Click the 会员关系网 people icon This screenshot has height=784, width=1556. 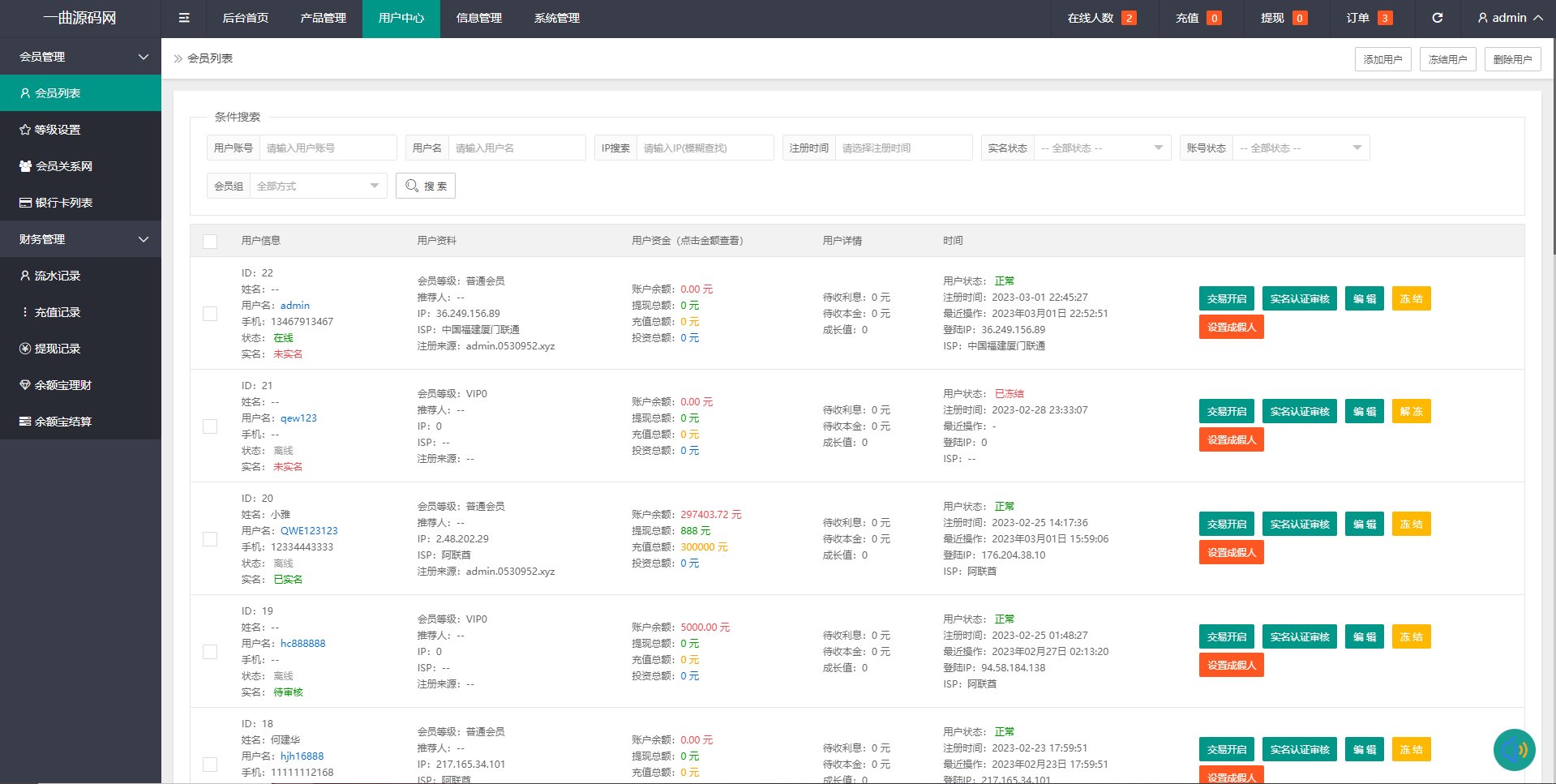coord(25,165)
